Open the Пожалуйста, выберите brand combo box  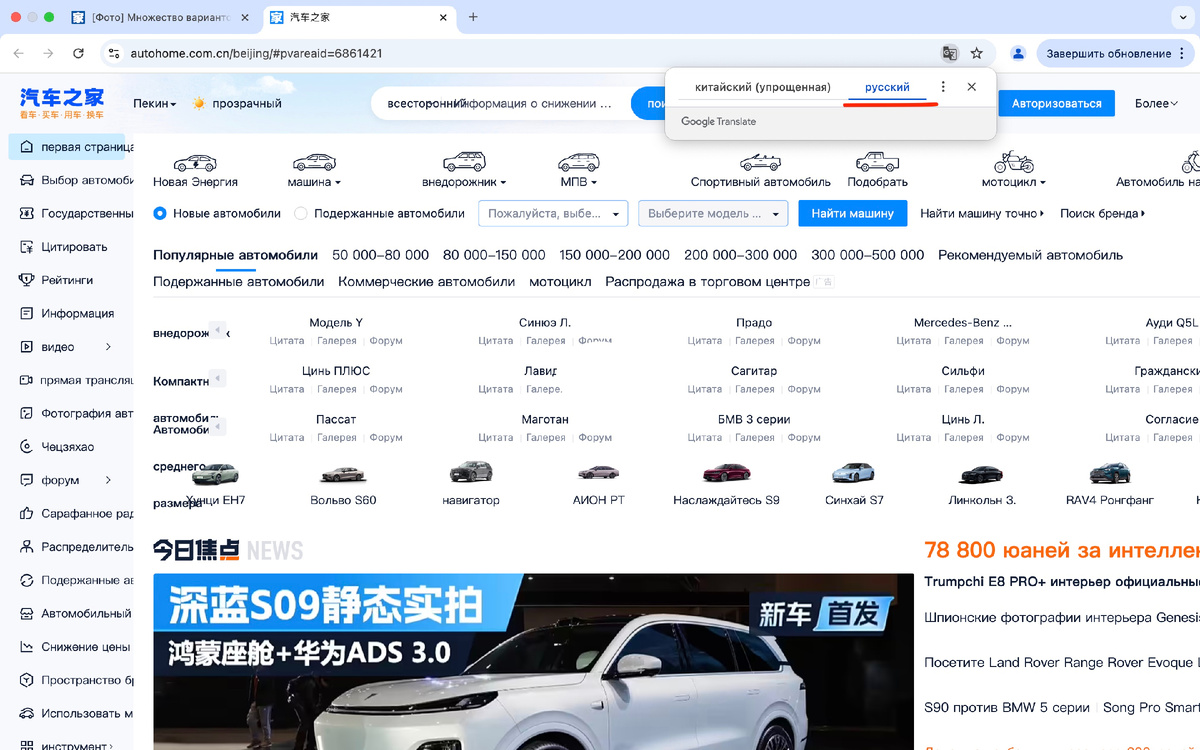(x=553, y=213)
